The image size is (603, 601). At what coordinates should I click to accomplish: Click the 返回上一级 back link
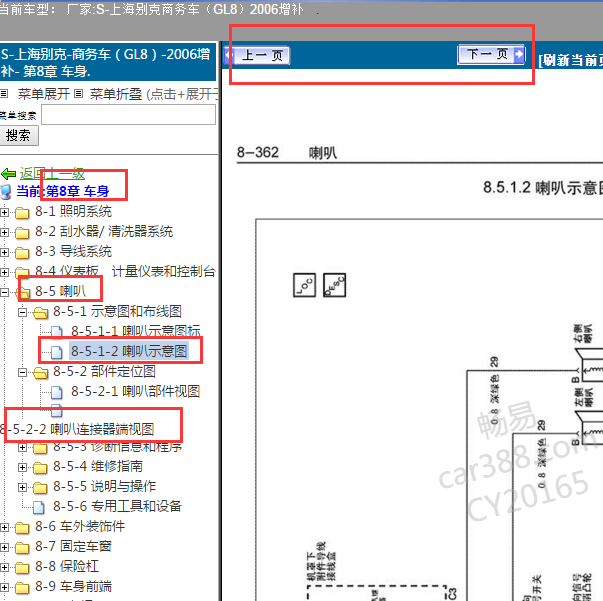click(x=52, y=174)
